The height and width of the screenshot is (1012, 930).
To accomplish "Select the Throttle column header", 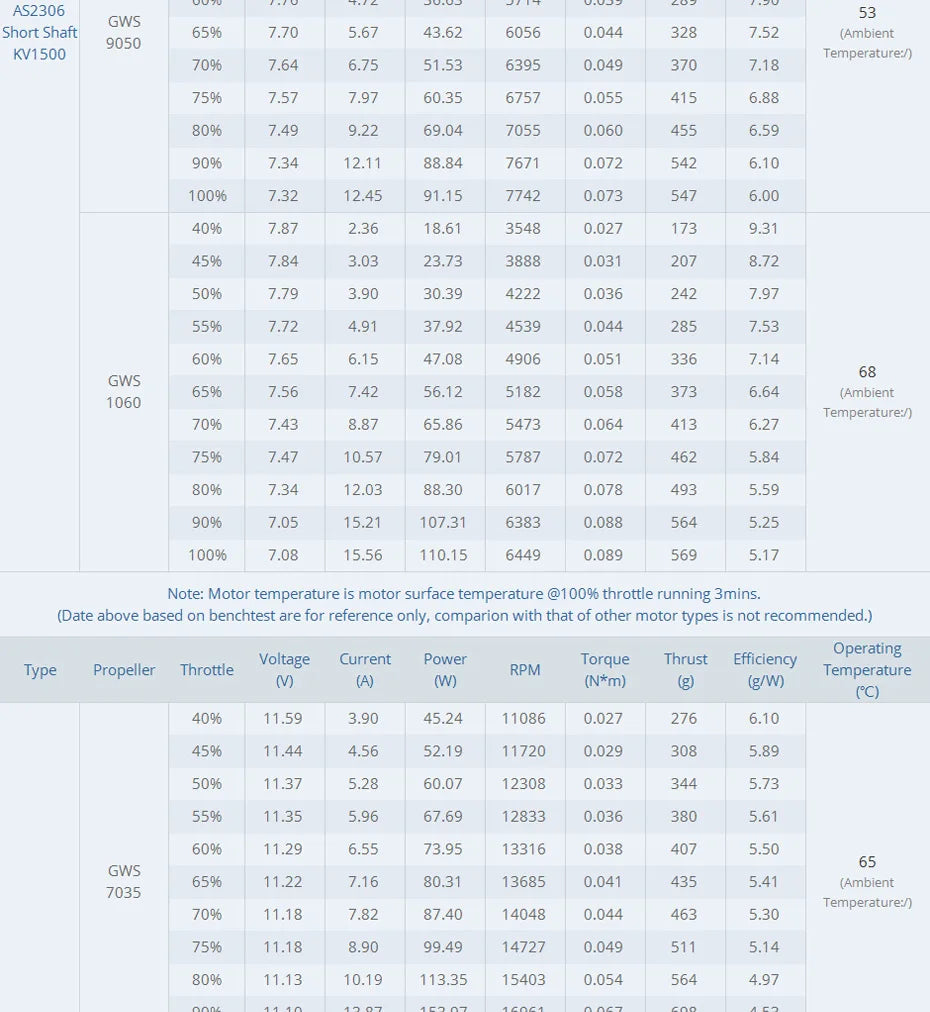I will 207,670.
